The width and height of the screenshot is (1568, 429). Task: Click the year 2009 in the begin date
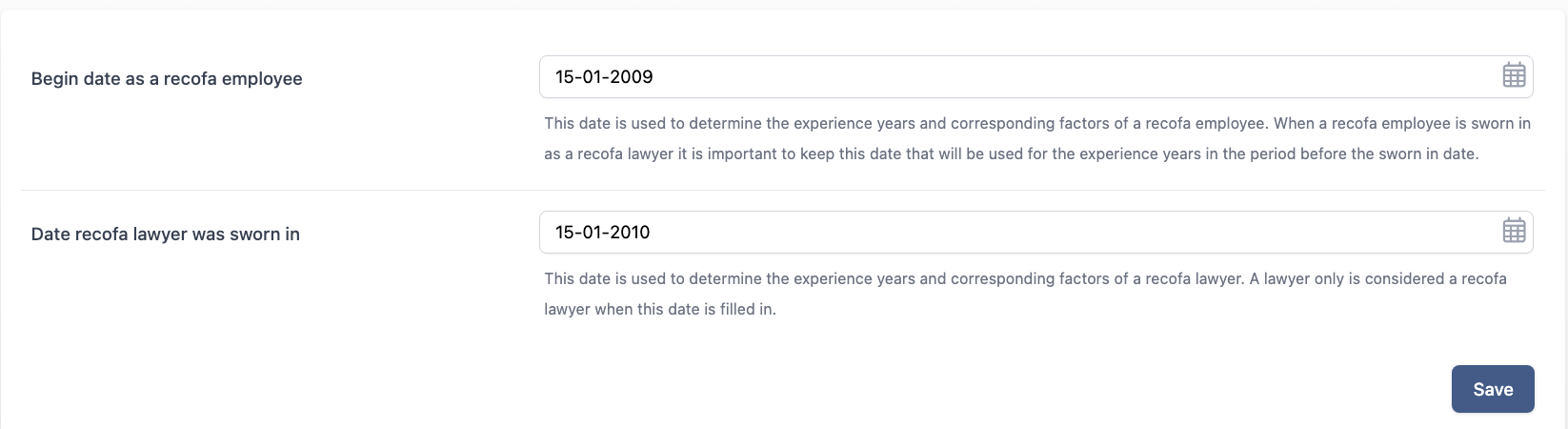point(630,77)
